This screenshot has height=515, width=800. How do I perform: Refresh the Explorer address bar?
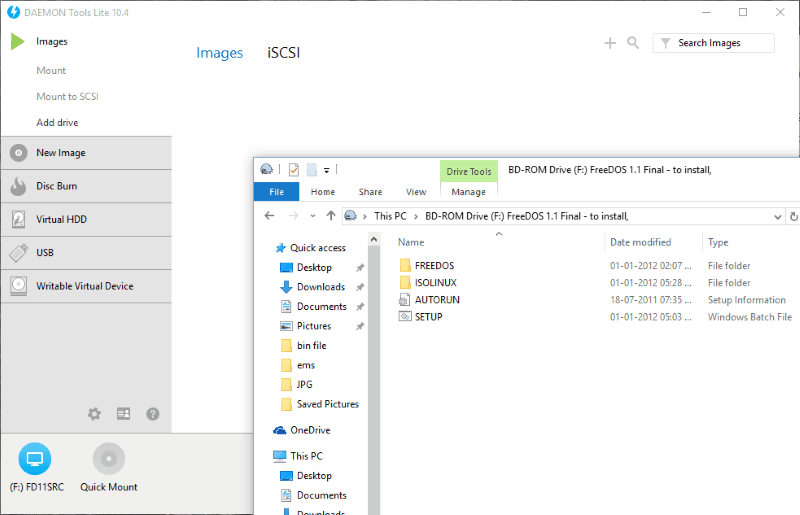click(x=793, y=216)
